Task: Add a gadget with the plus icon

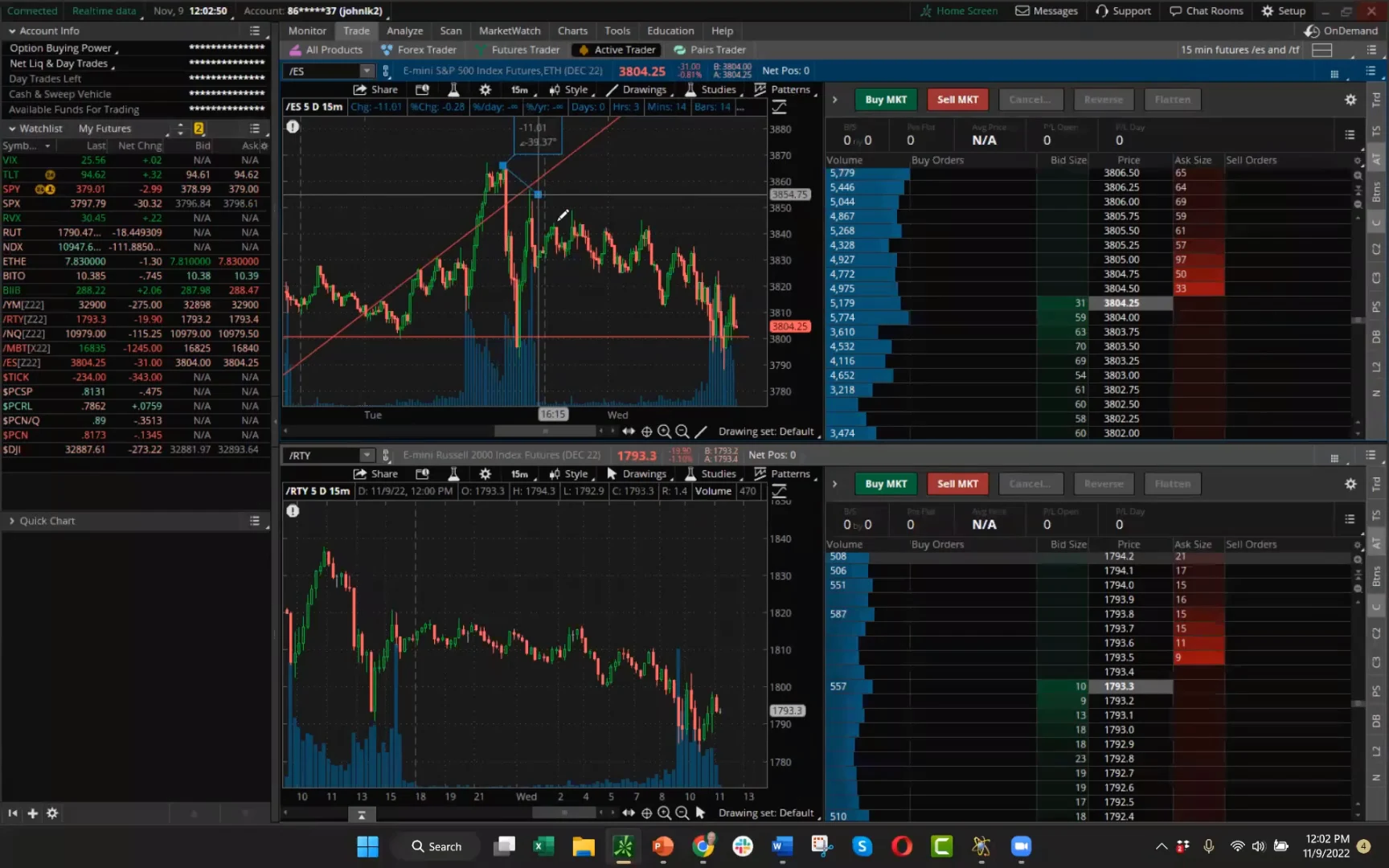Action: click(32, 813)
